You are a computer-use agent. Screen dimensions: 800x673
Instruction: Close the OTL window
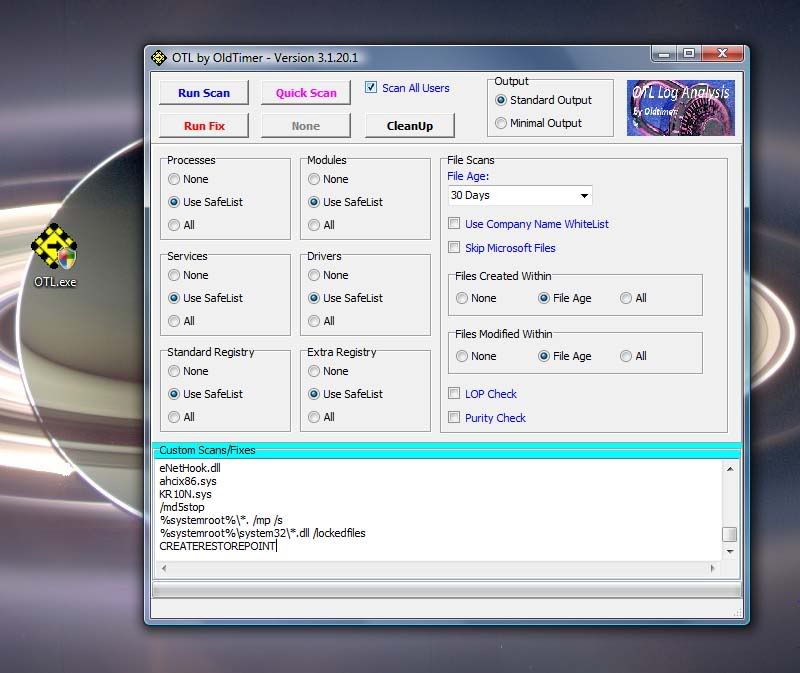(722, 54)
